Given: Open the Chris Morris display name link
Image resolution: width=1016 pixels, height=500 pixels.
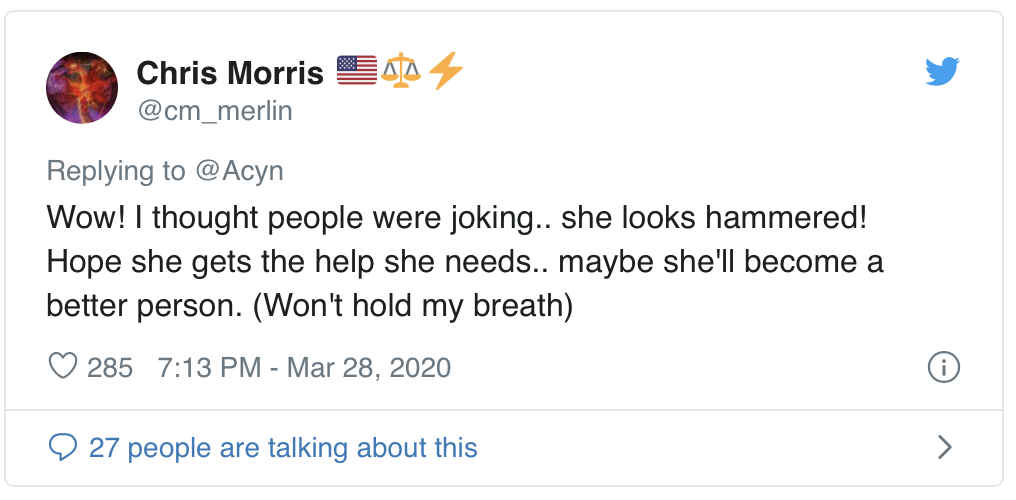Looking at the screenshot, I should 229,72.
